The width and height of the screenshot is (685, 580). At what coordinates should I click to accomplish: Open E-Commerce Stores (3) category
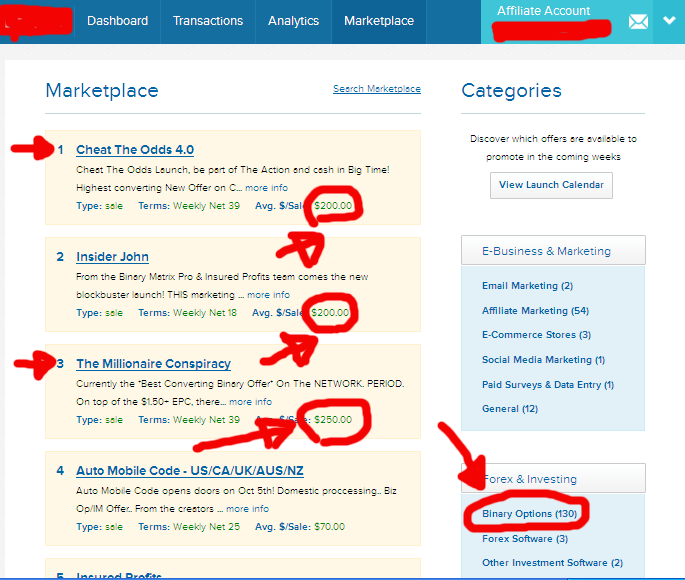(536, 335)
